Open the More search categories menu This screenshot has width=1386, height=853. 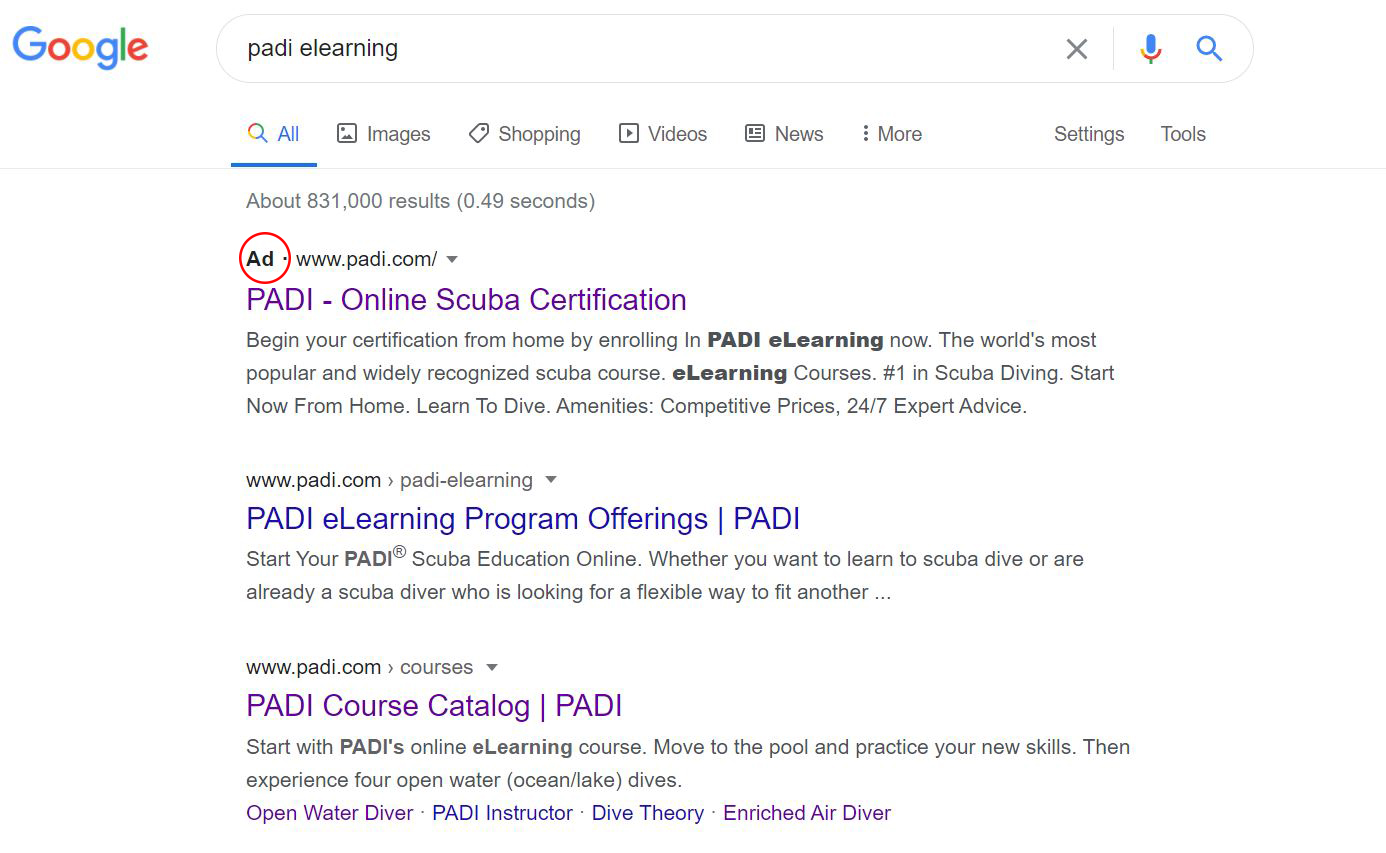tap(889, 133)
